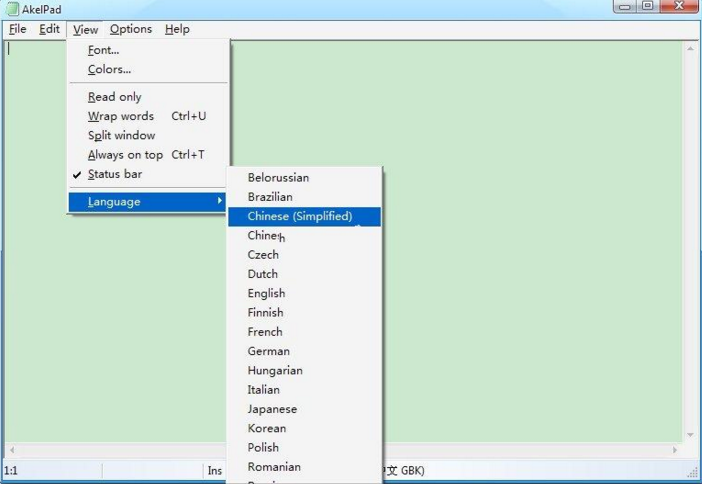Select Japanese language
Screen dimensions: 702x484
[304, 409]
